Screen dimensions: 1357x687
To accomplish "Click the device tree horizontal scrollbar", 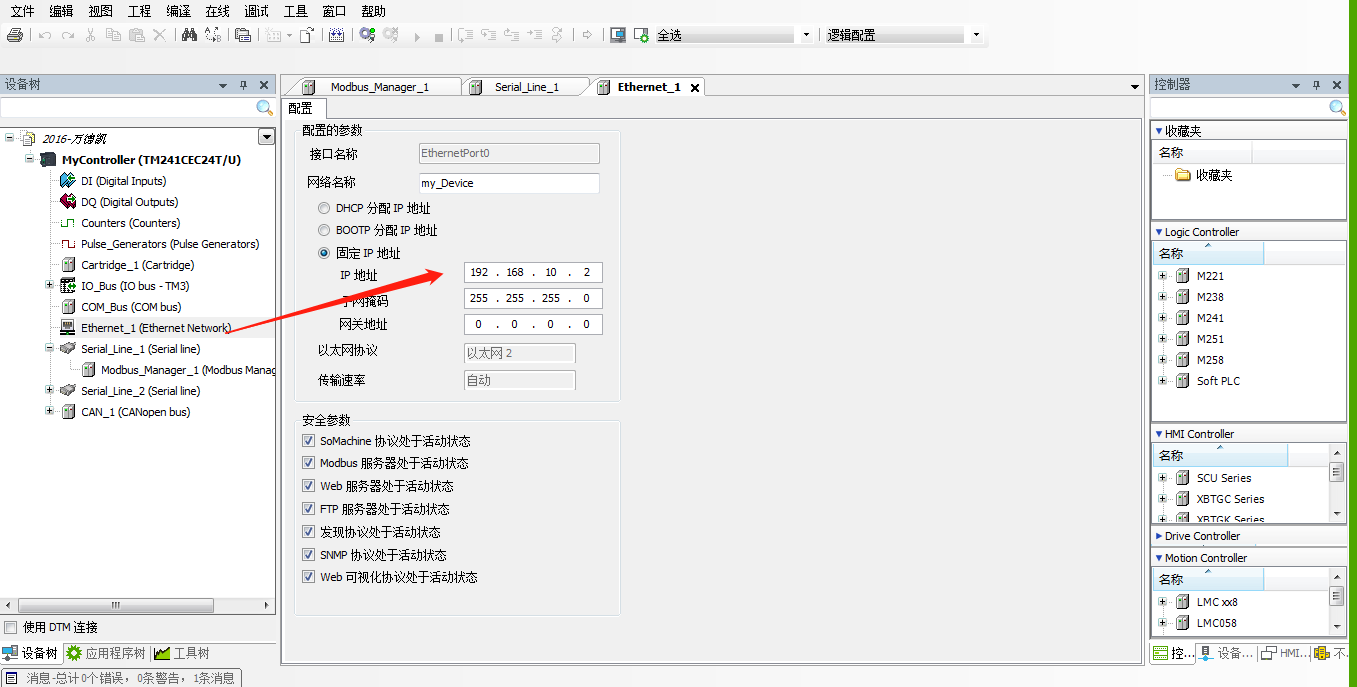I will click(115, 605).
